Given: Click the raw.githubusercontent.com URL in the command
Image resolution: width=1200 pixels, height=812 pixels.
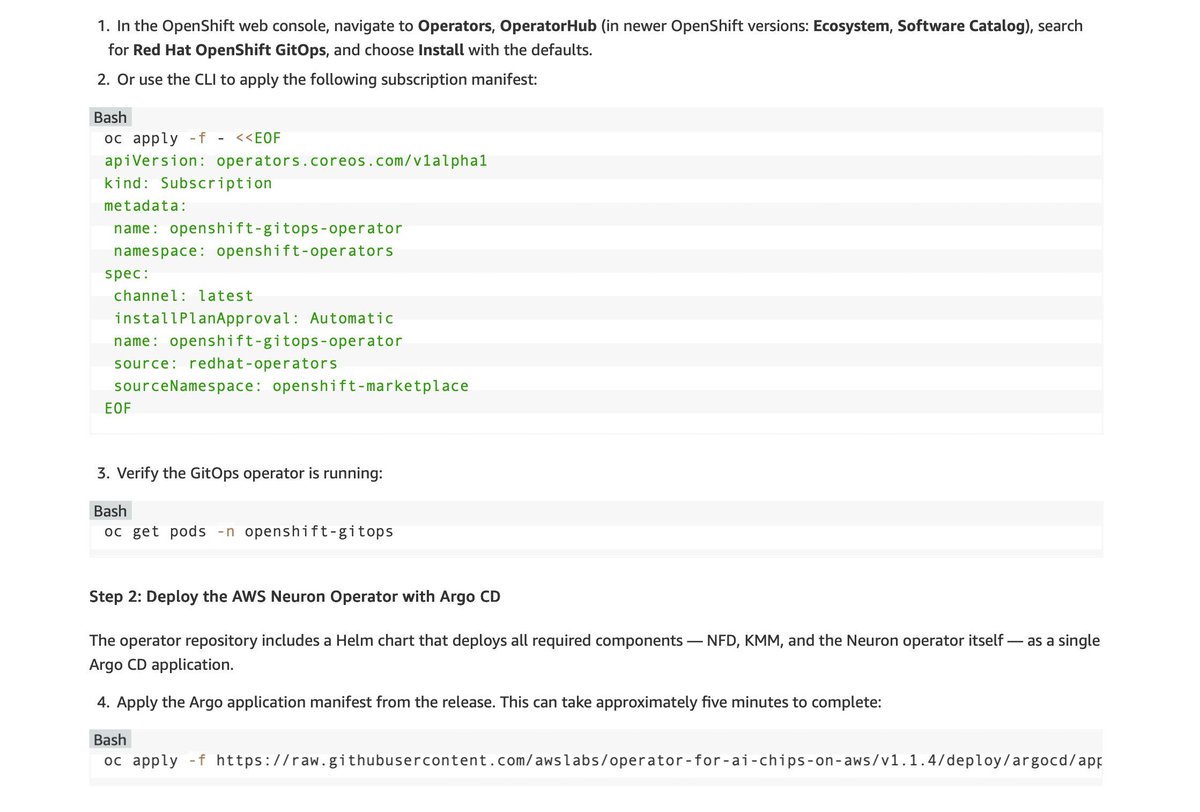Looking at the screenshot, I should click(x=660, y=760).
